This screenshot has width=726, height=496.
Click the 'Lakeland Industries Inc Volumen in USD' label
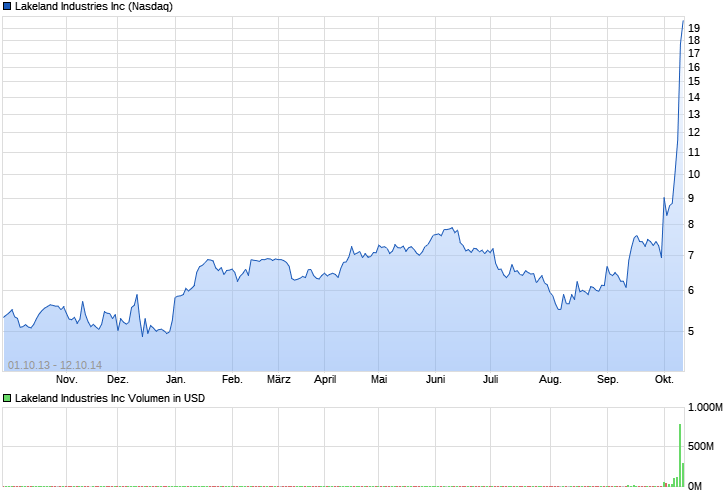coord(110,398)
